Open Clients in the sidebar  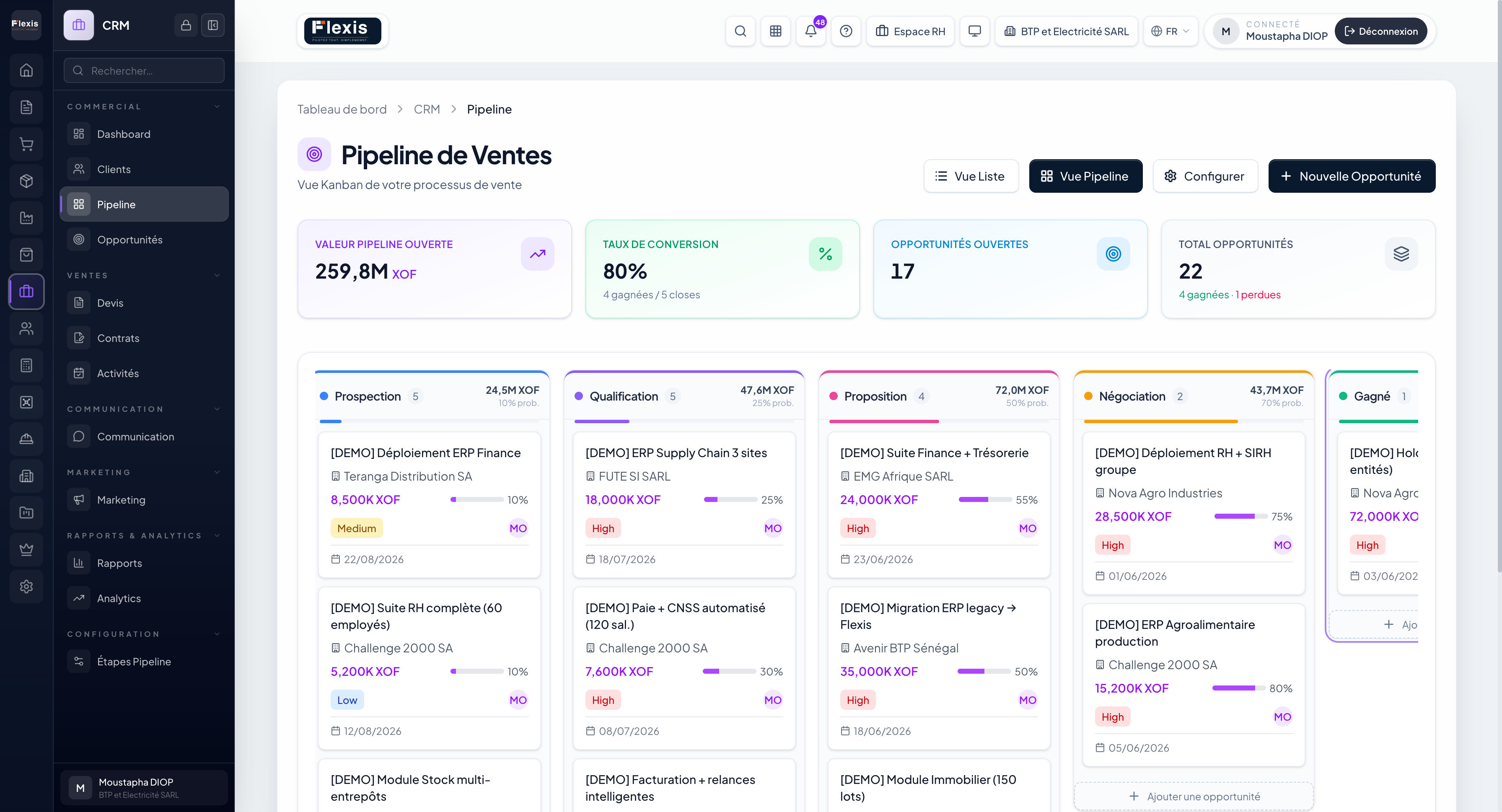(144, 169)
